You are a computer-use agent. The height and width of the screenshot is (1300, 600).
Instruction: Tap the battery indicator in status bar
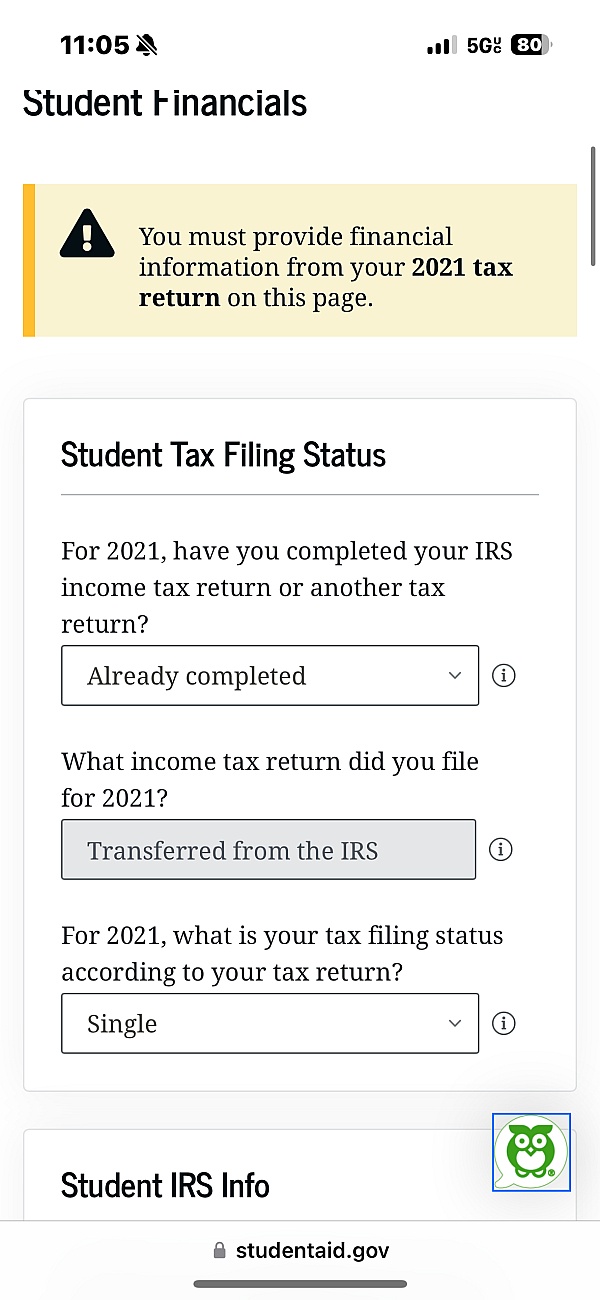tap(530, 45)
